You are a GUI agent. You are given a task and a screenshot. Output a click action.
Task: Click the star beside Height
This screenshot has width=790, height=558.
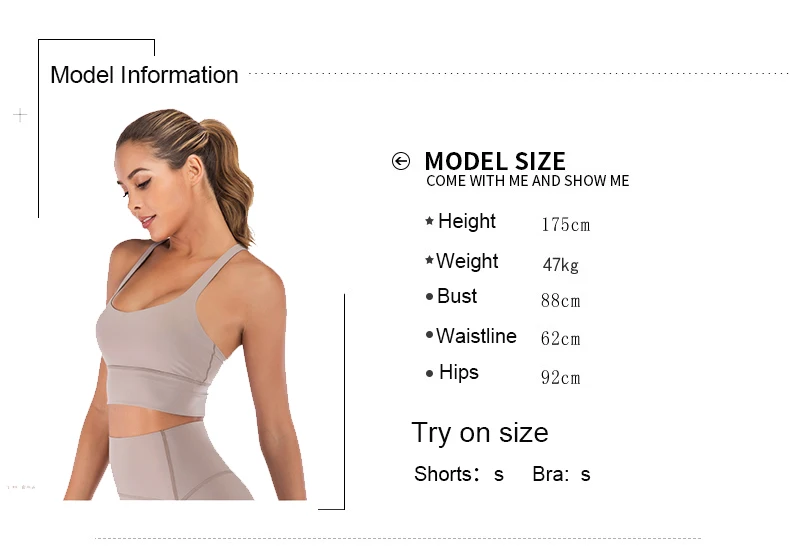pyautogui.click(x=429, y=221)
